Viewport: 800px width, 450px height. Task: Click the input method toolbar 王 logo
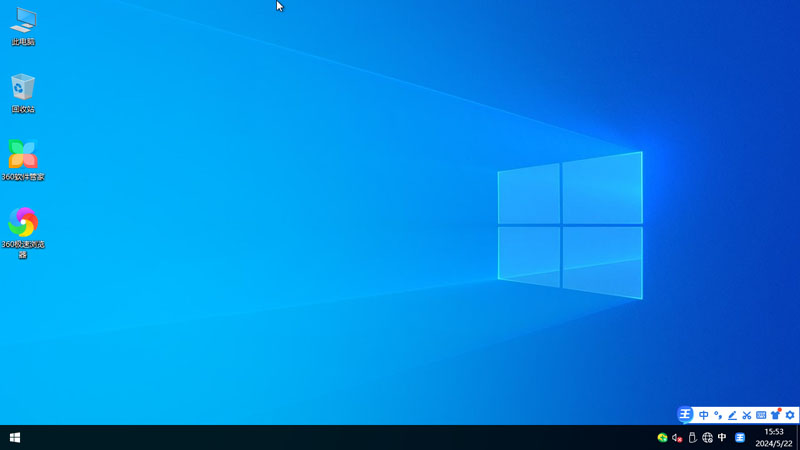click(685, 414)
